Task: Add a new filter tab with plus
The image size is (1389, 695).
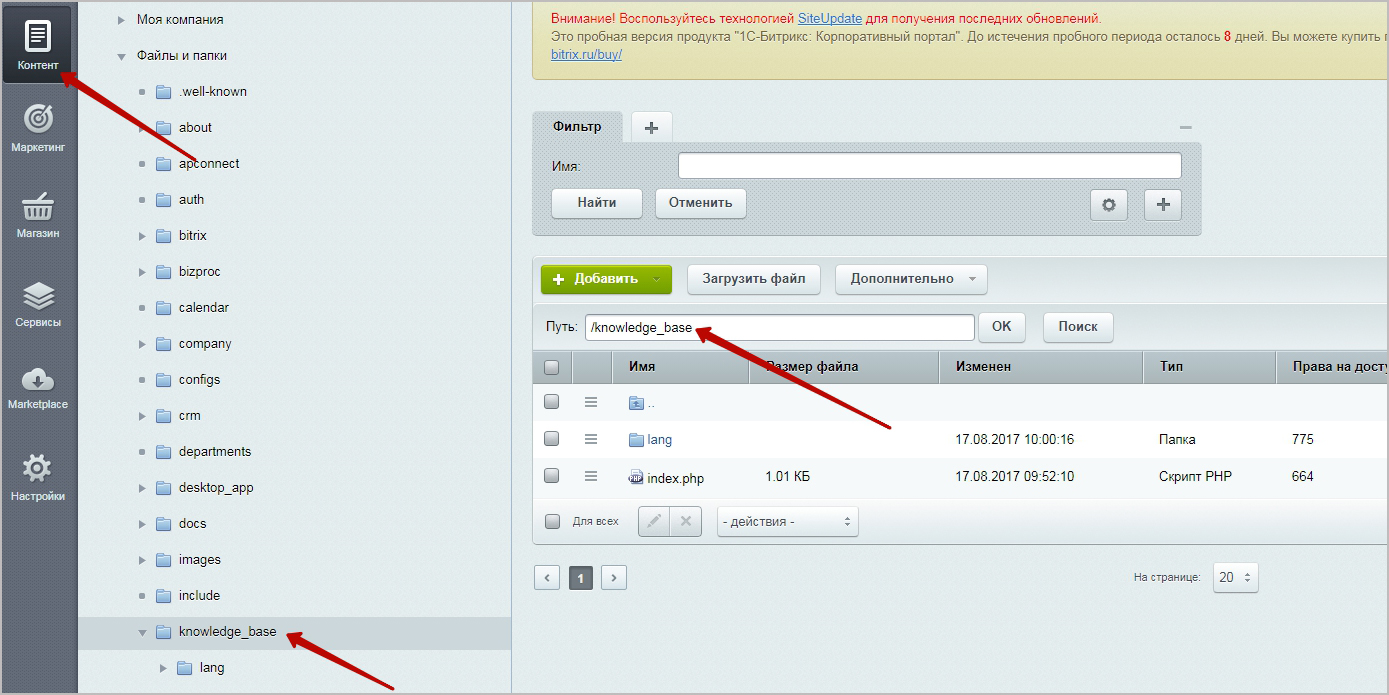Action: click(x=651, y=127)
